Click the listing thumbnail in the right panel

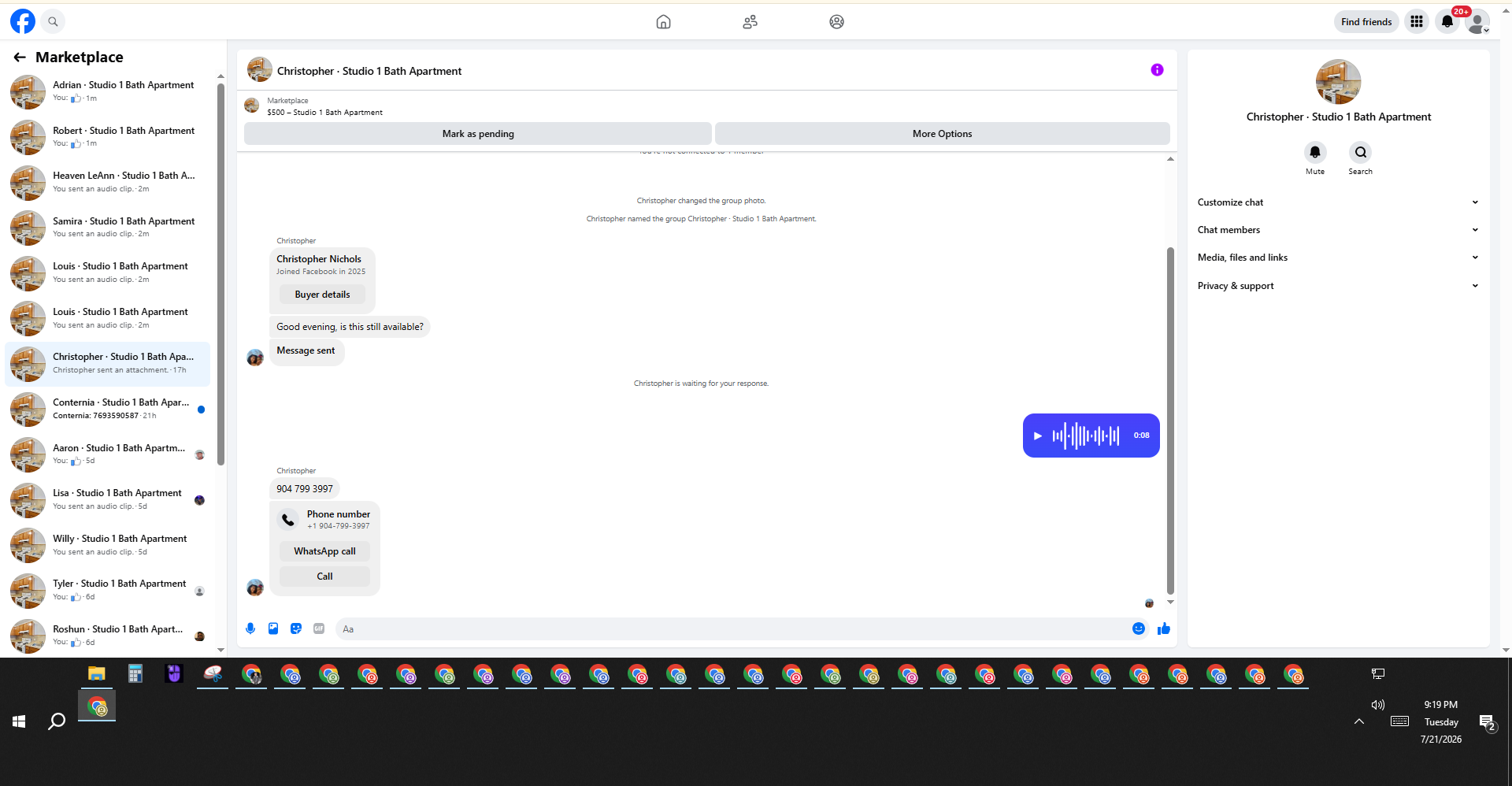(x=1338, y=82)
